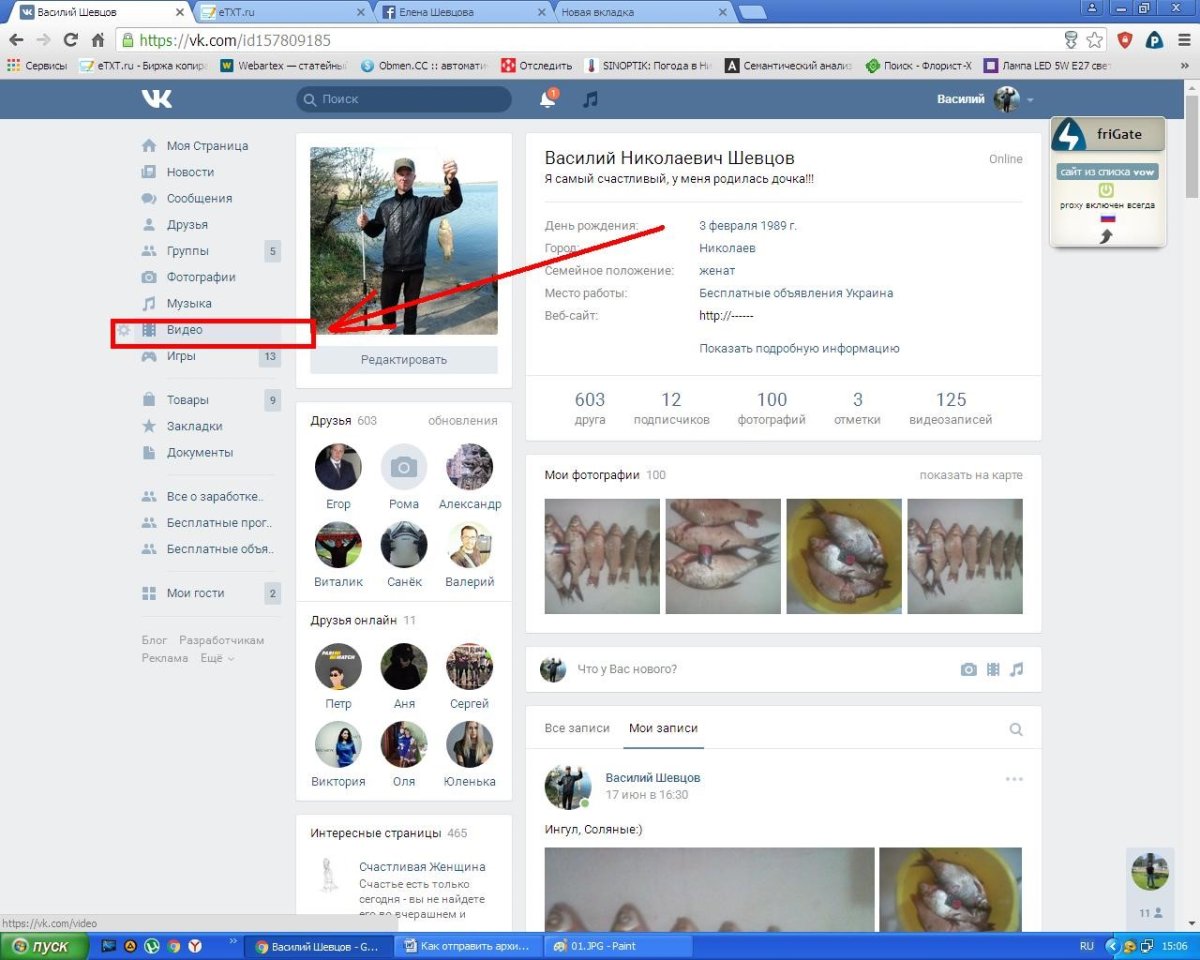Open Сообщения in left menu
Viewport: 1200px width, 960px height.
[199, 198]
